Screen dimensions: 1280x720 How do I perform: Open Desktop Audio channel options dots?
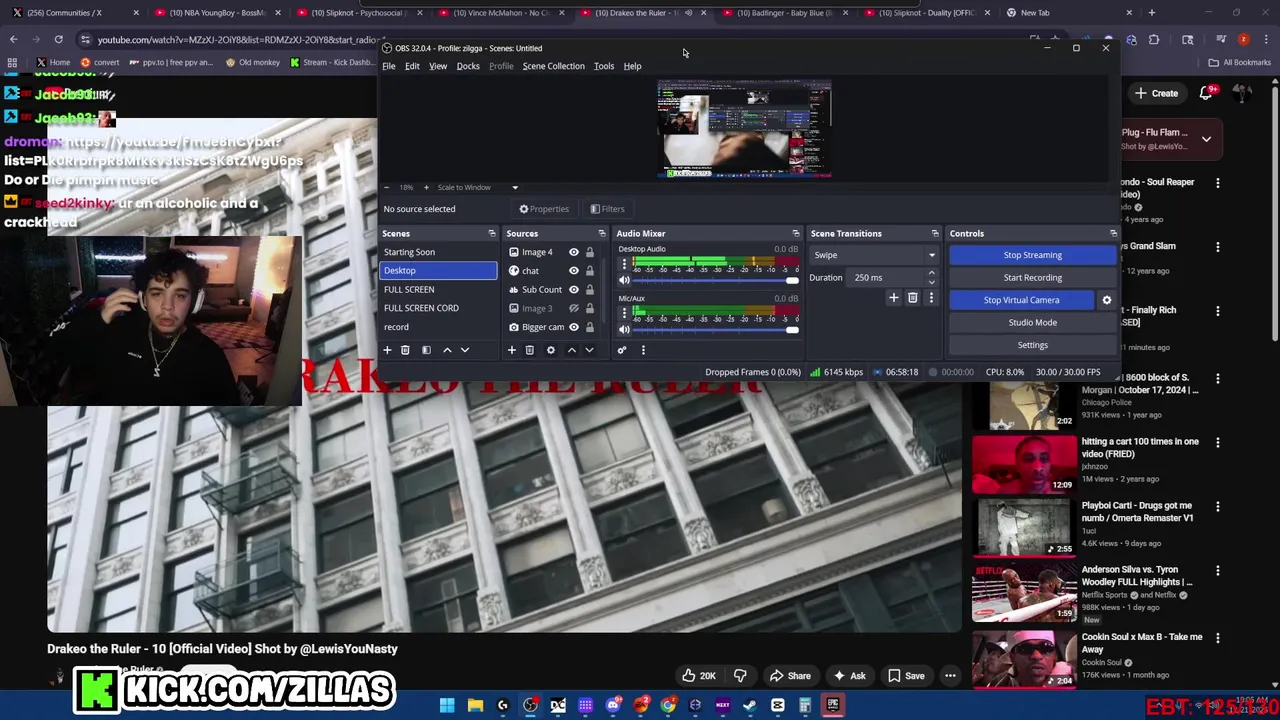click(624, 265)
